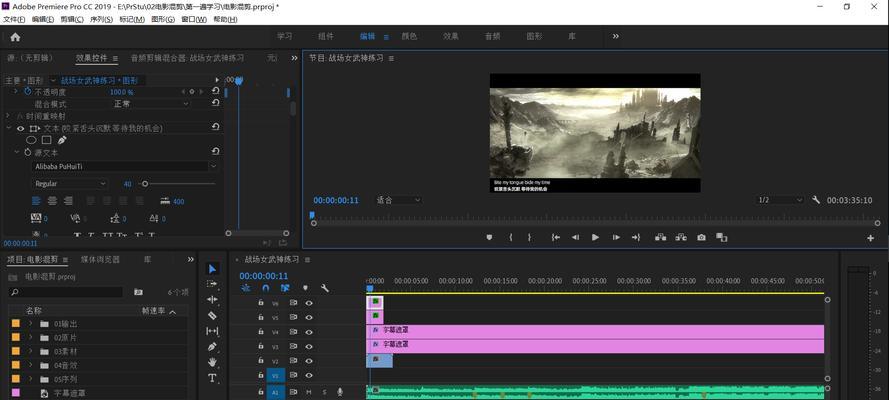The height and width of the screenshot is (400, 889).
Task: Open the blend mode dropdown
Action: (151, 104)
